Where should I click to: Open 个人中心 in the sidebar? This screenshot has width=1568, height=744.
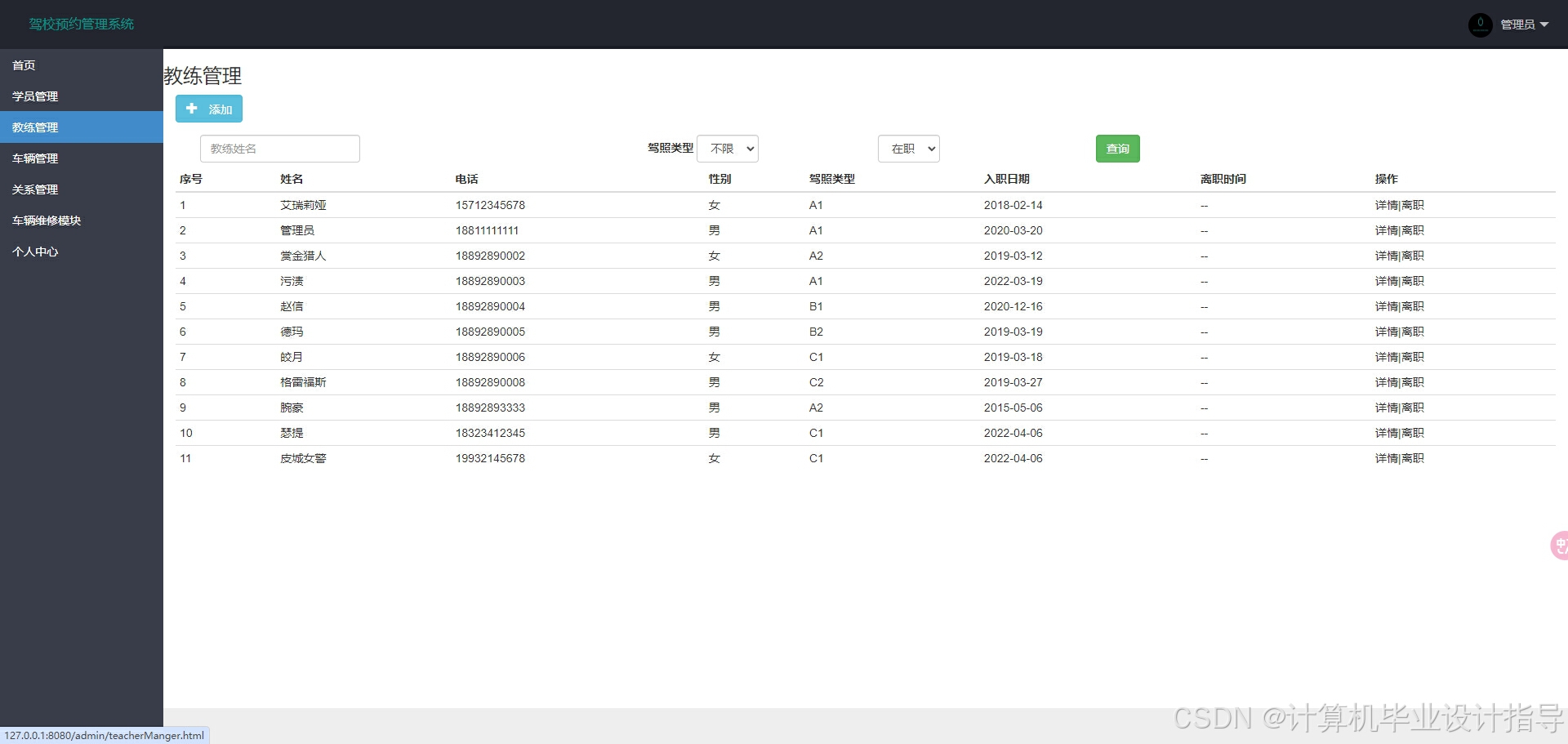(82, 252)
